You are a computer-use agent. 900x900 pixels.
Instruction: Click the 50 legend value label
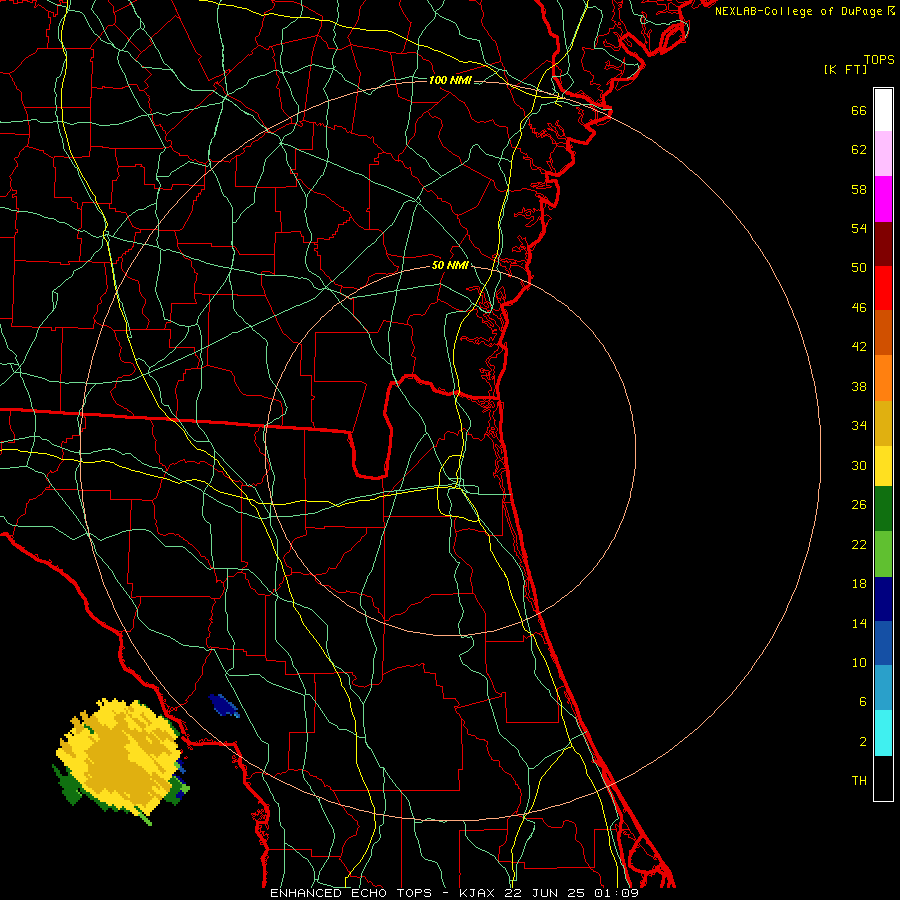click(x=859, y=267)
